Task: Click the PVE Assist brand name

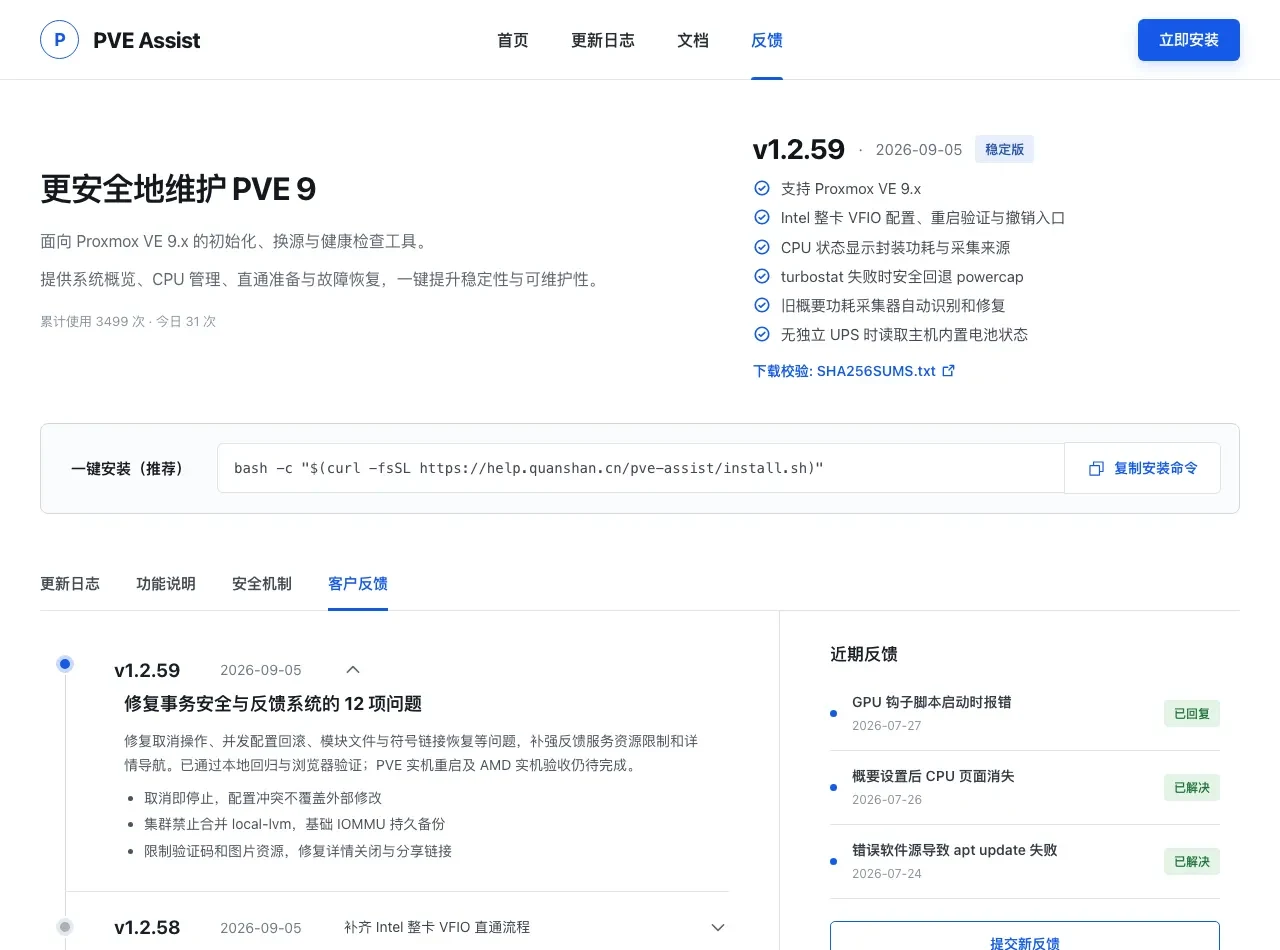Action: [147, 40]
